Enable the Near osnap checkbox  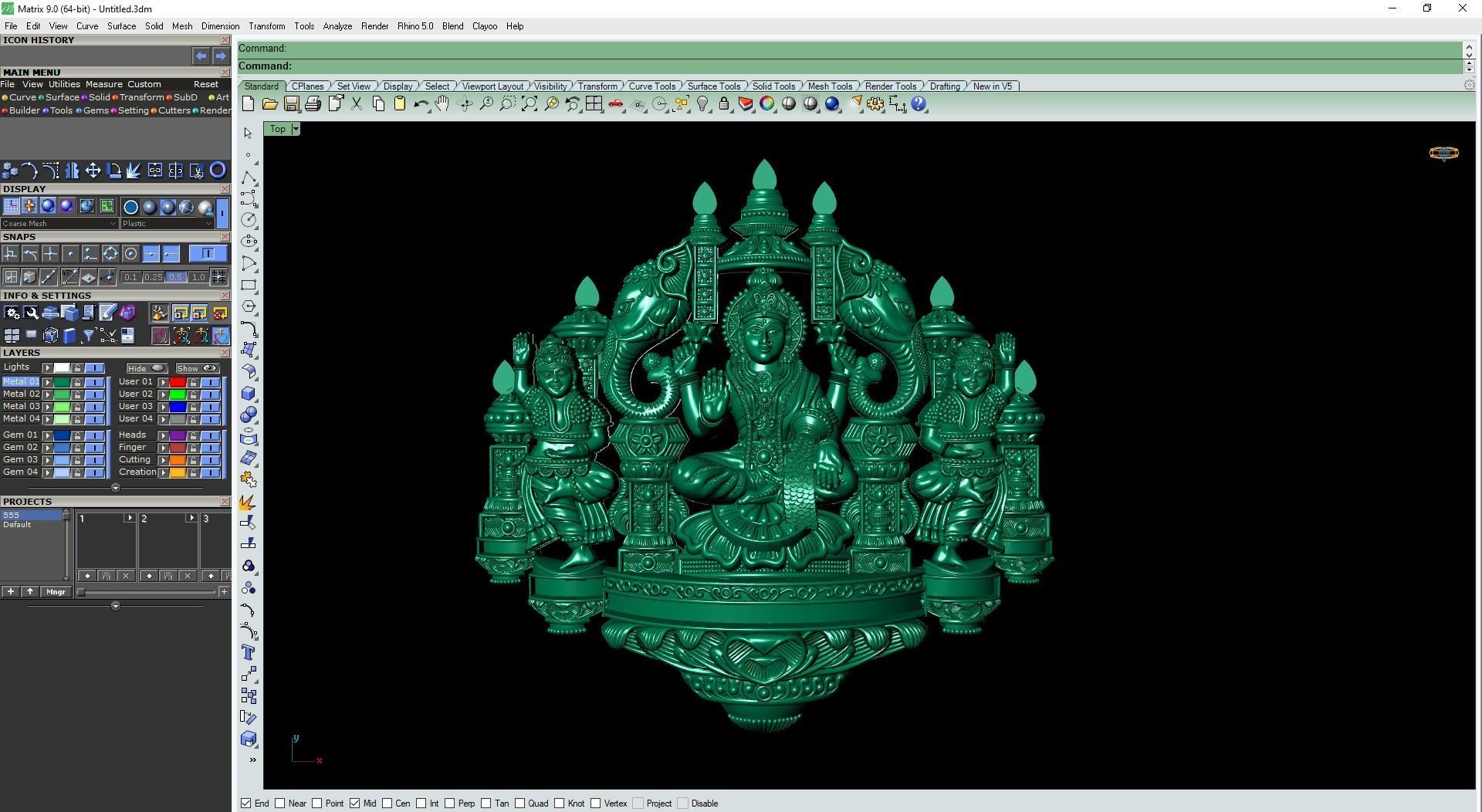coord(280,804)
